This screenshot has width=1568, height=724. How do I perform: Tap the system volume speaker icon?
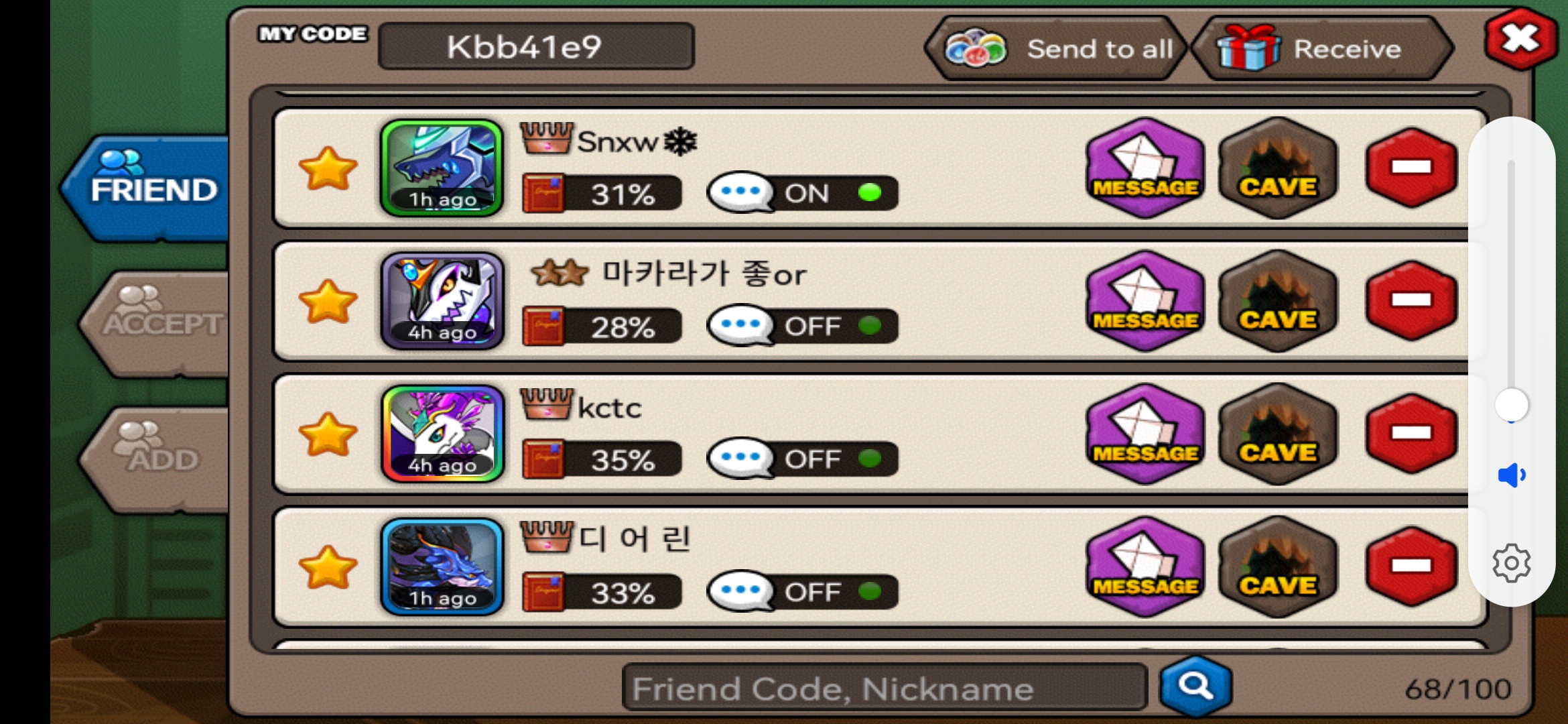click(x=1512, y=475)
